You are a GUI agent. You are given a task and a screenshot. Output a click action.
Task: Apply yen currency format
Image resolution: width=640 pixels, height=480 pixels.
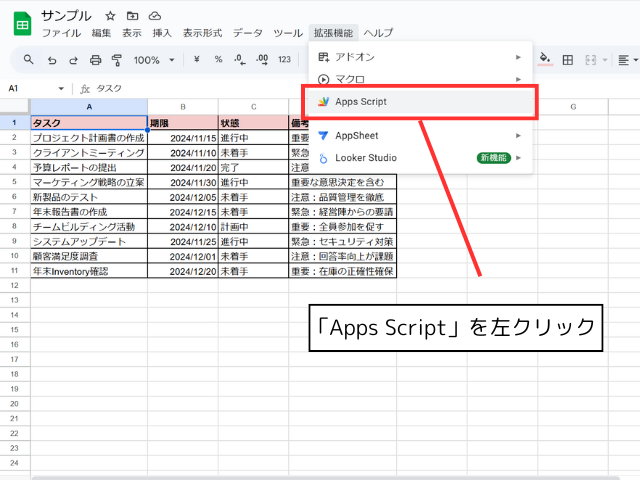pyautogui.click(x=197, y=60)
